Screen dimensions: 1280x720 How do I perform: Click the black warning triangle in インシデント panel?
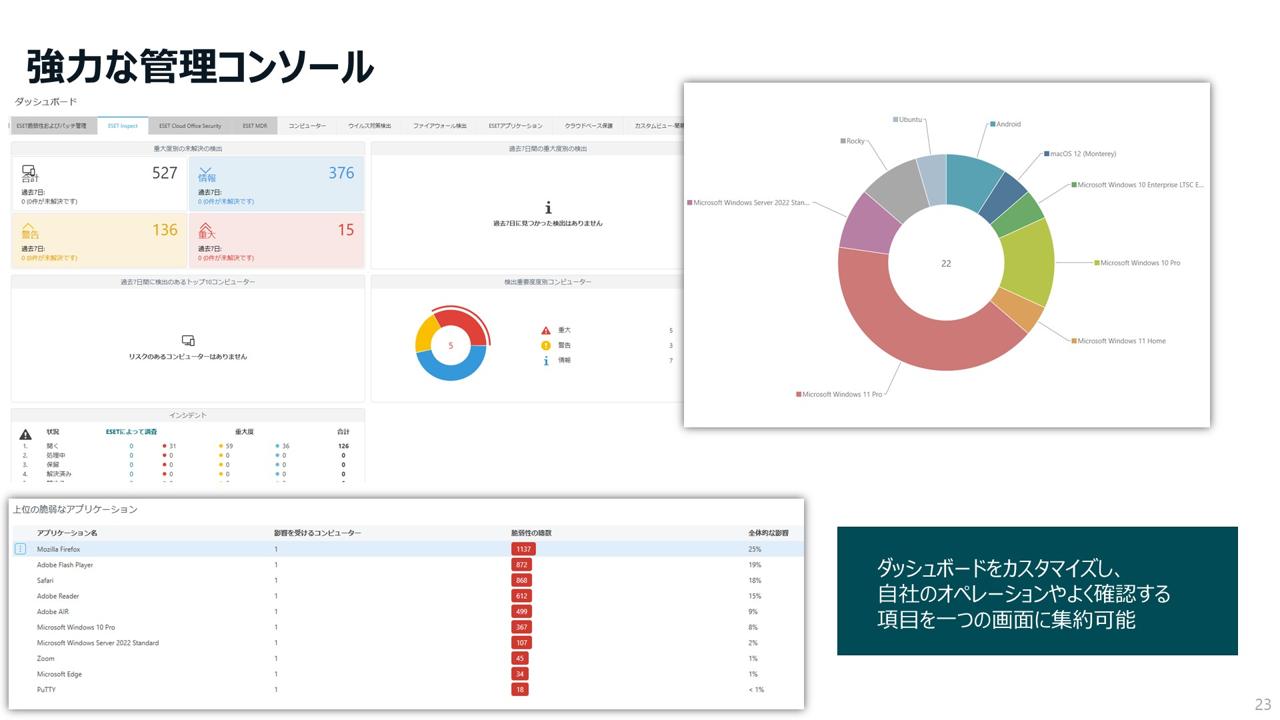click(26, 435)
